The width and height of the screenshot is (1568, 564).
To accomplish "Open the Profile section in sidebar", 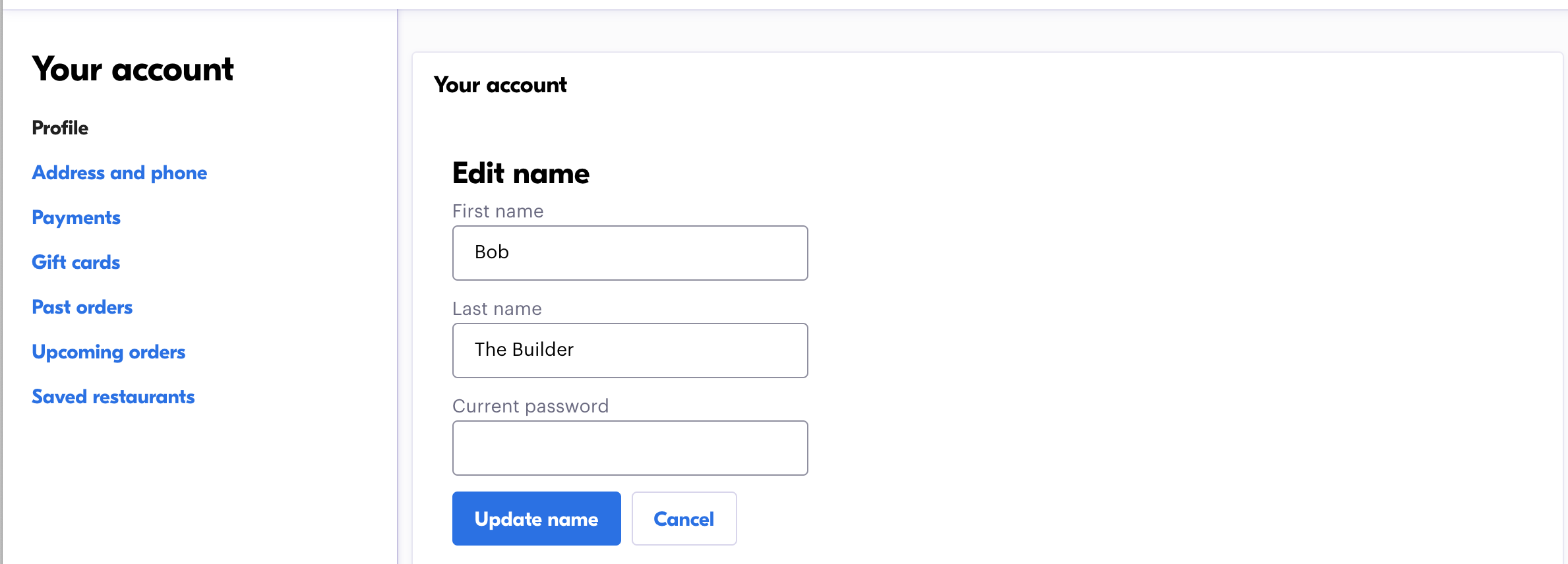I will point(60,128).
